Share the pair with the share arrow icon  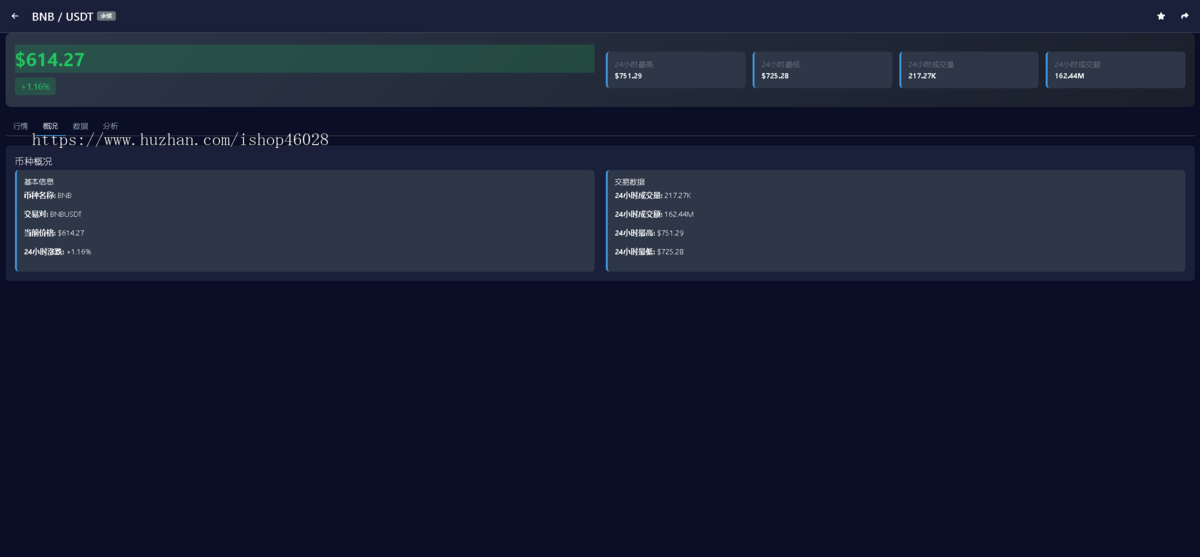[1185, 16]
